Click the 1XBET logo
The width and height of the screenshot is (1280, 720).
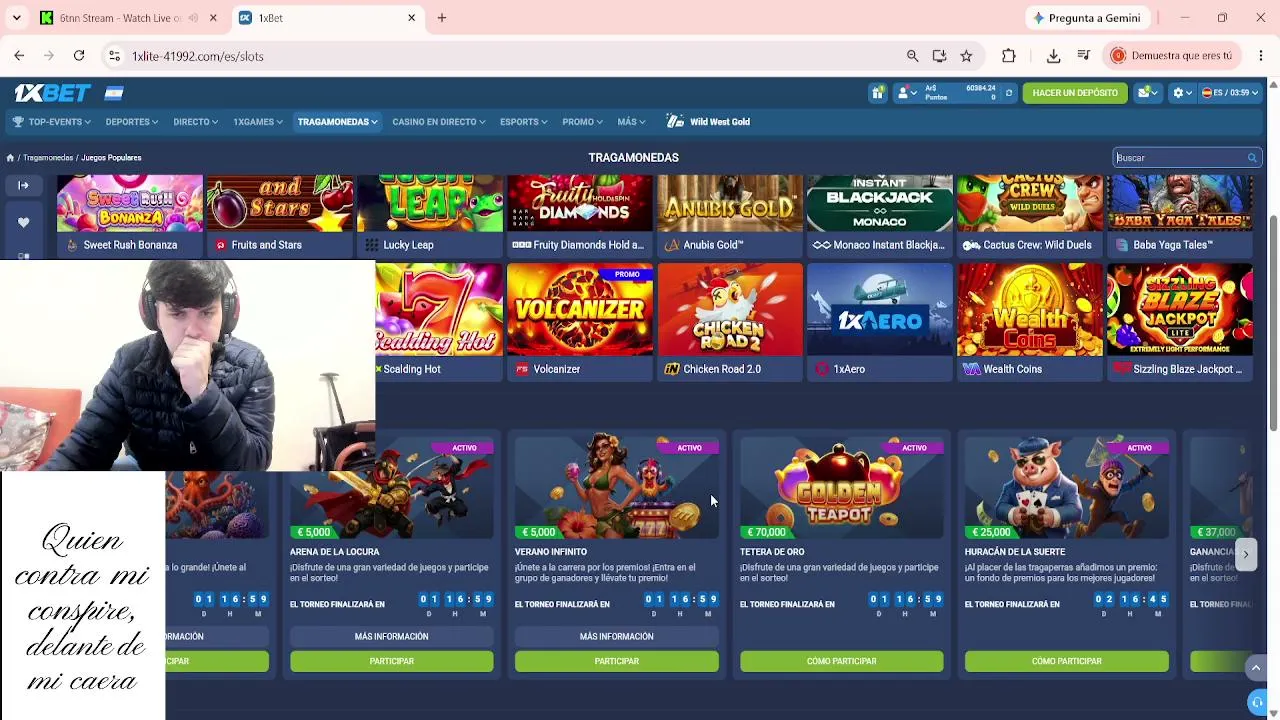tap(52, 93)
